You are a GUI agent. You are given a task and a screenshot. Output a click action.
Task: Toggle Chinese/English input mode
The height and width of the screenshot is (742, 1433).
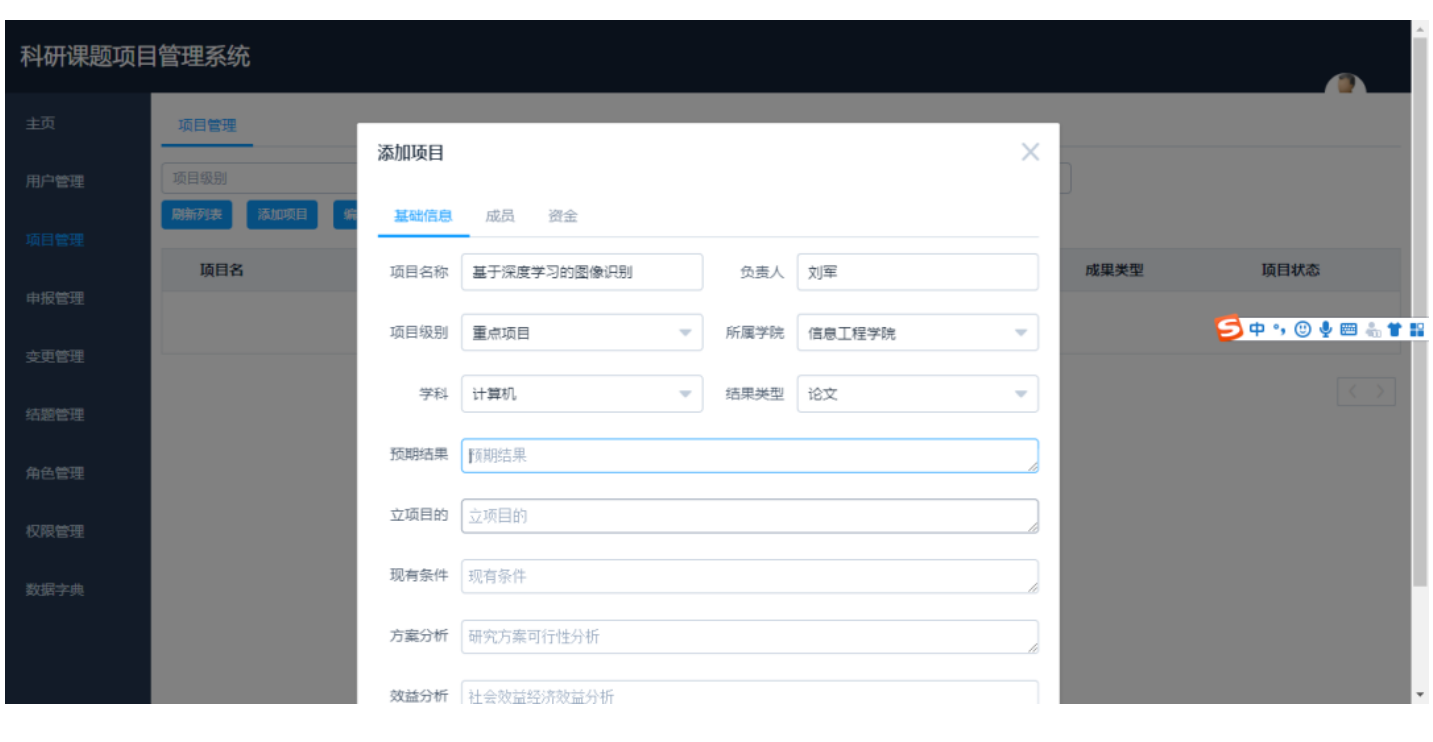[1258, 328]
